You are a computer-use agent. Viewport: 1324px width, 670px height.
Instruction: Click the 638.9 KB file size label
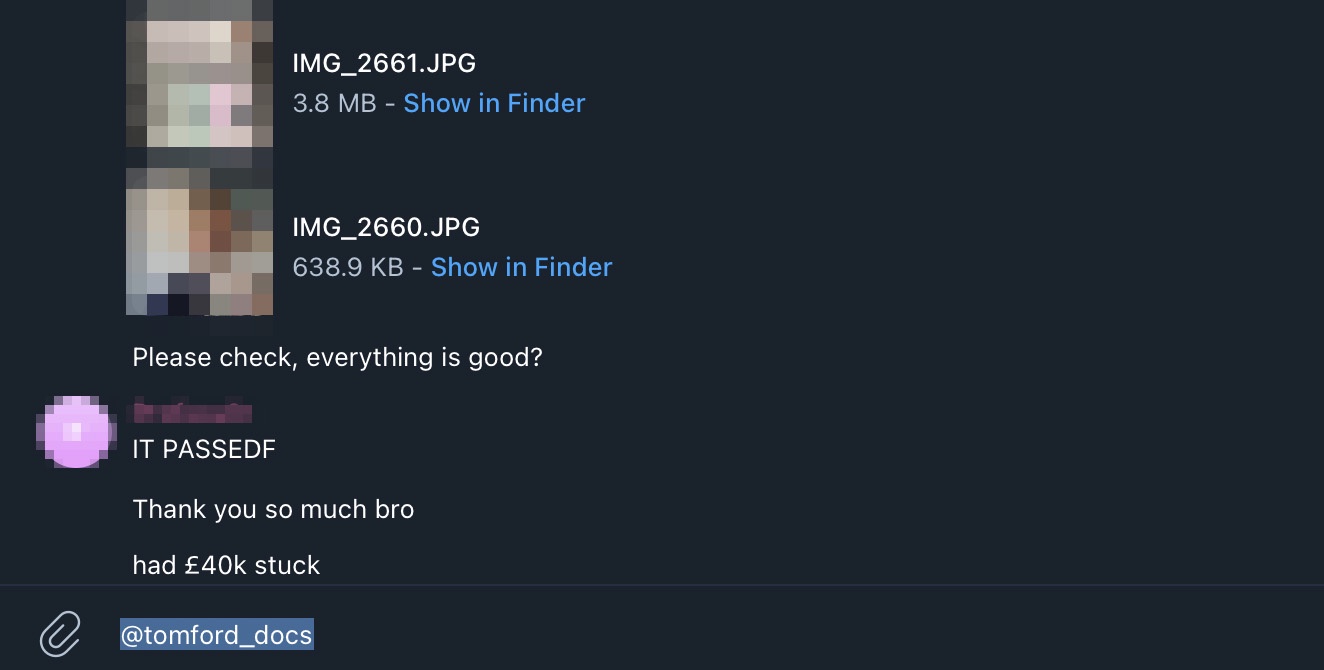tap(348, 267)
